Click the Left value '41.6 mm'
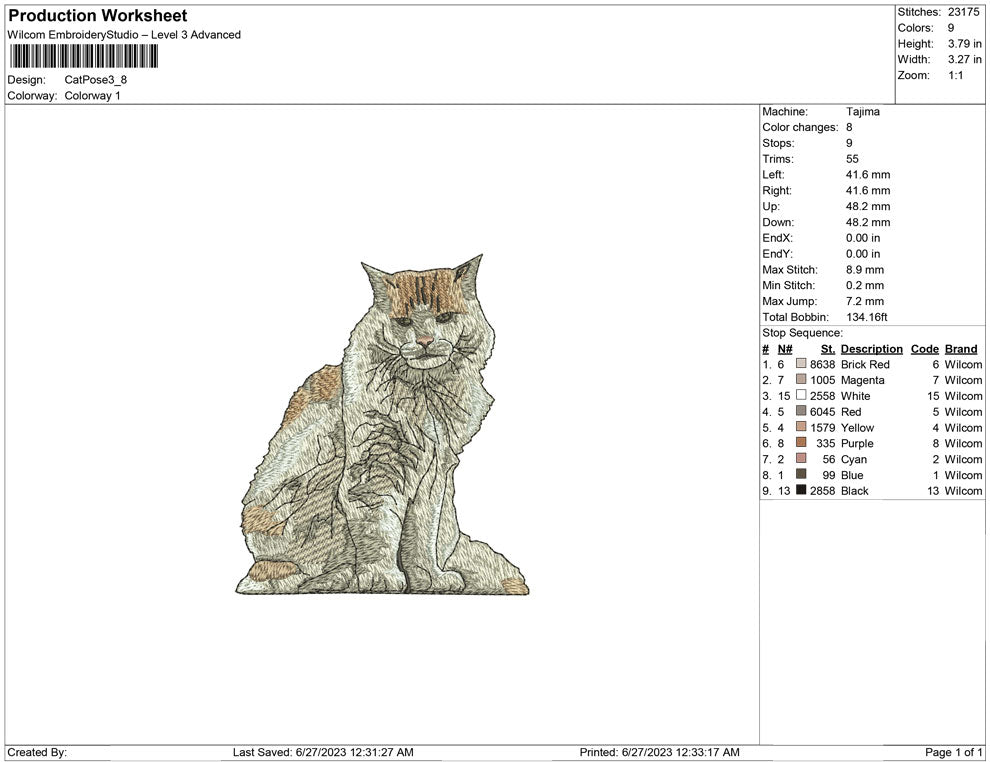This screenshot has height=762, width=990. pyautogui.click(x=868, y=175)
